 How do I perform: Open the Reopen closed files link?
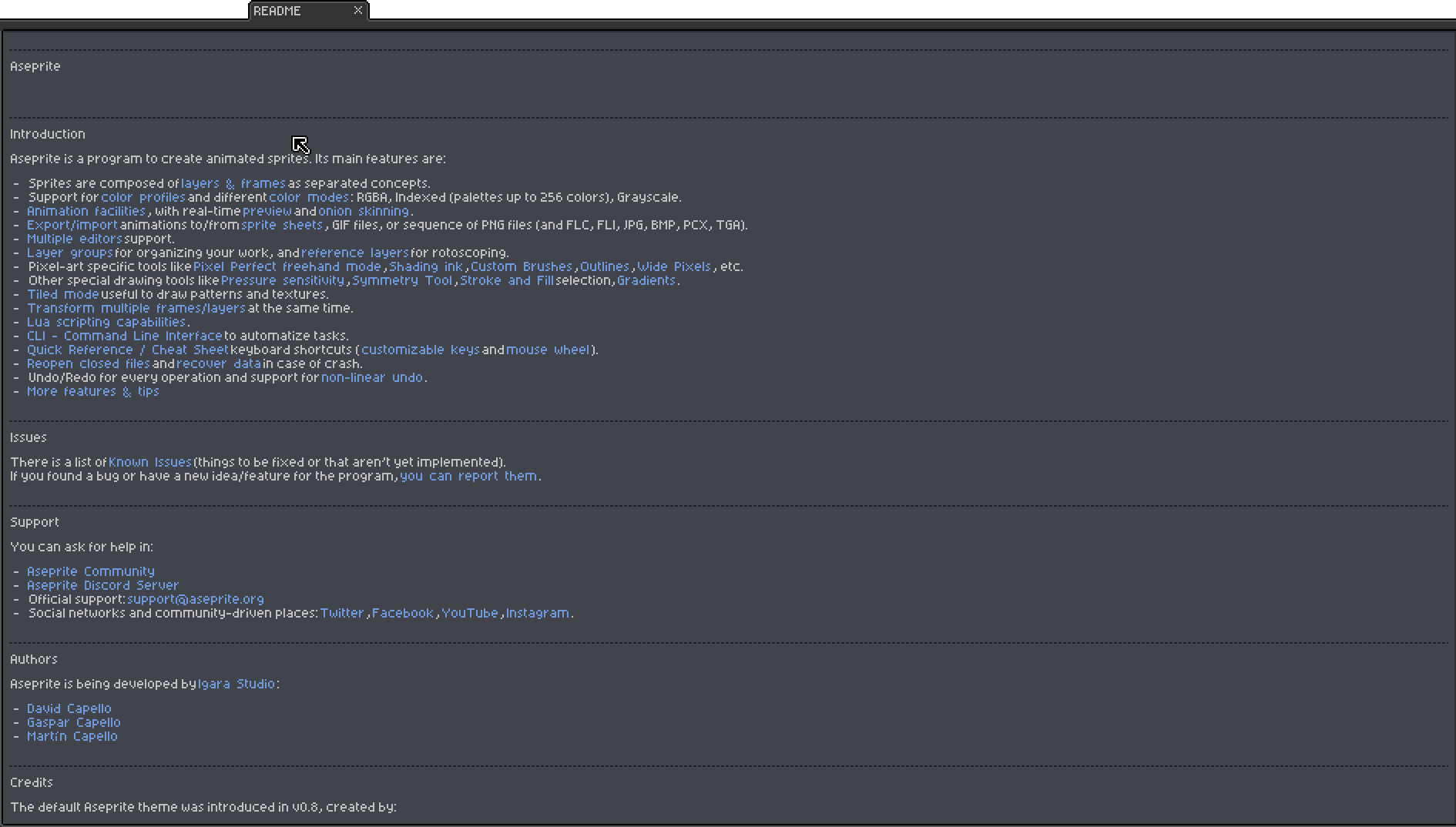tap(89, 363)
